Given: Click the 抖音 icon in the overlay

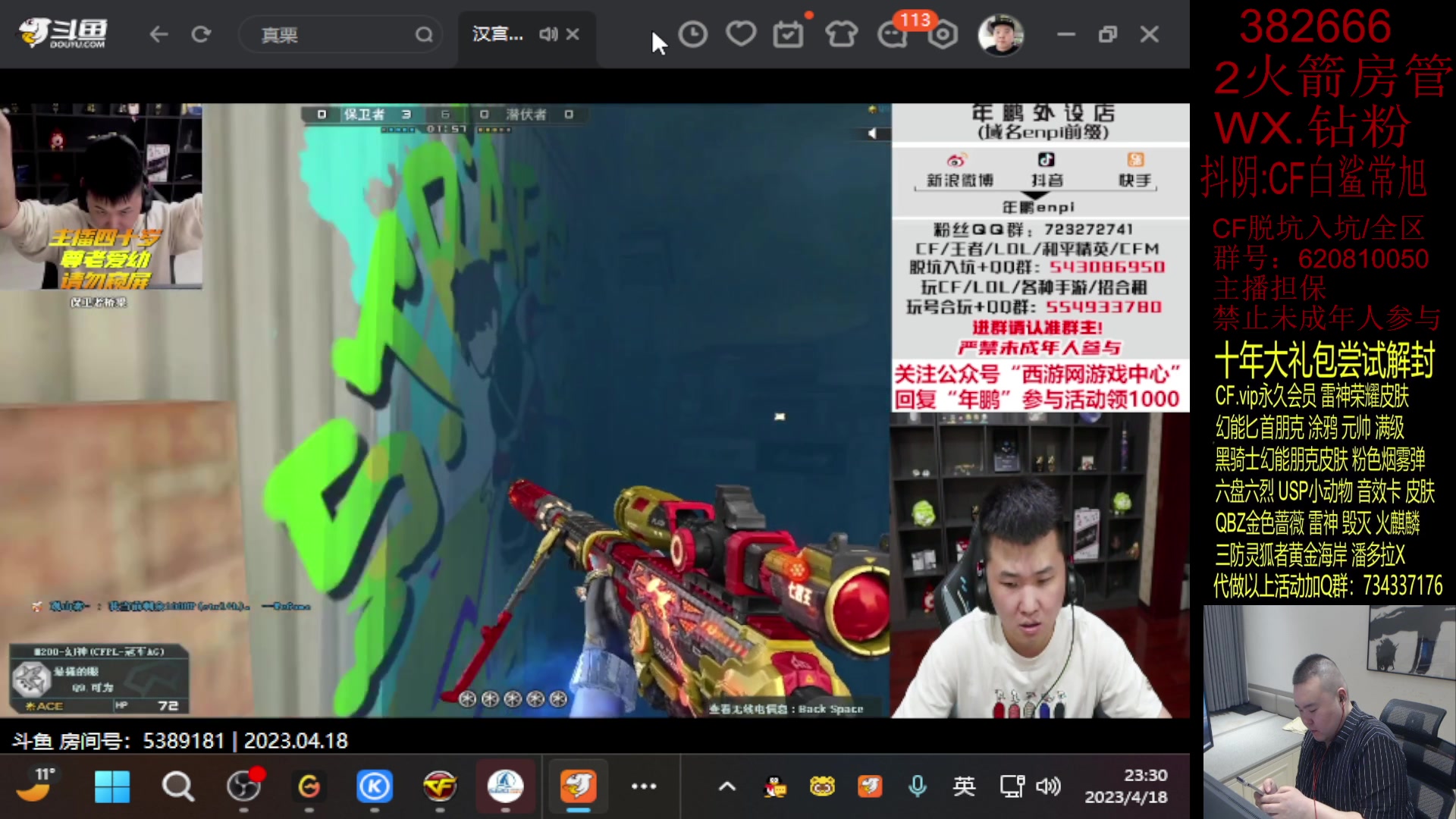Looking at the screenshot, I should [1046, 159].
